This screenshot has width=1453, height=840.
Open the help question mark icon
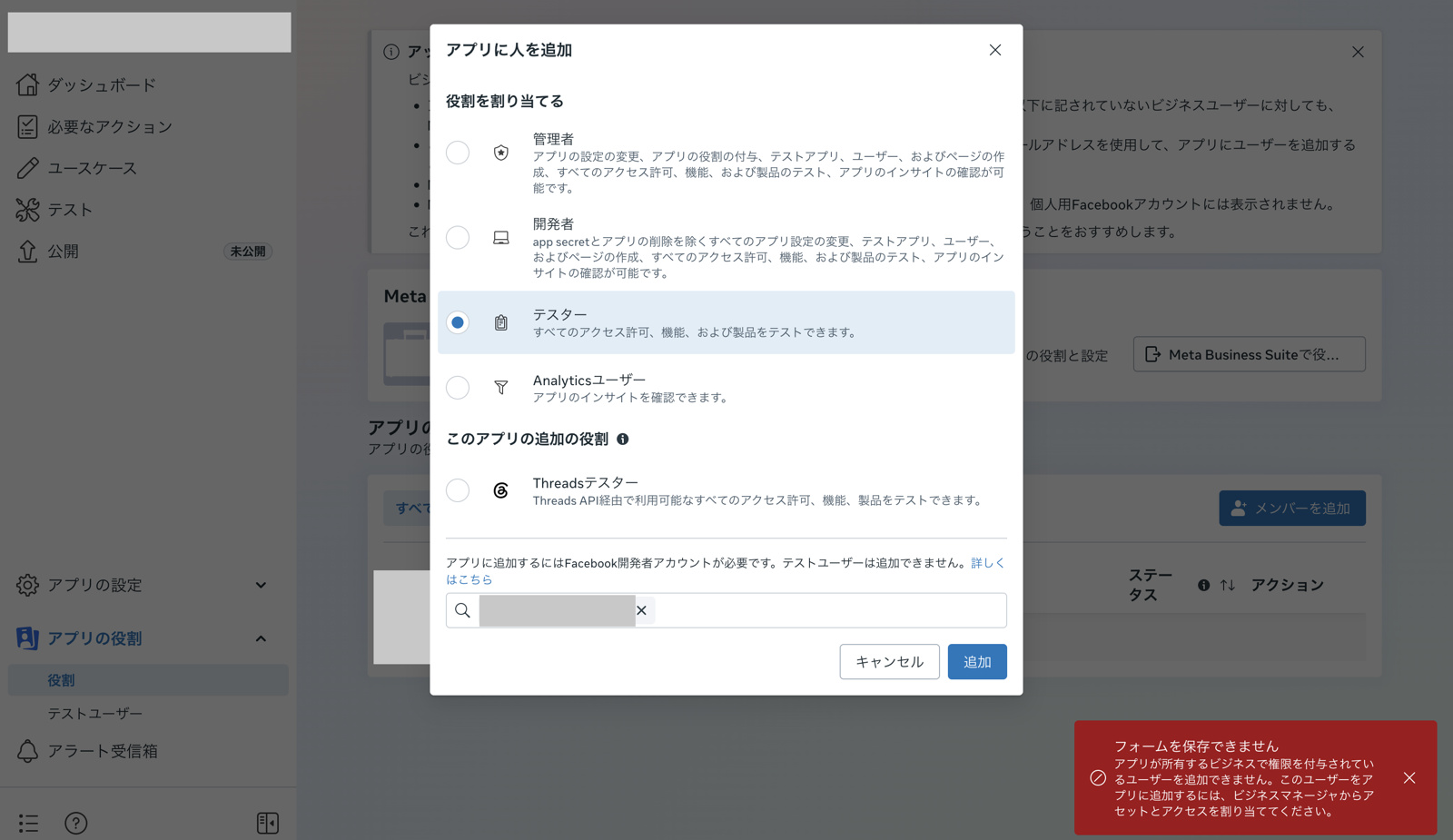point(76,824)
